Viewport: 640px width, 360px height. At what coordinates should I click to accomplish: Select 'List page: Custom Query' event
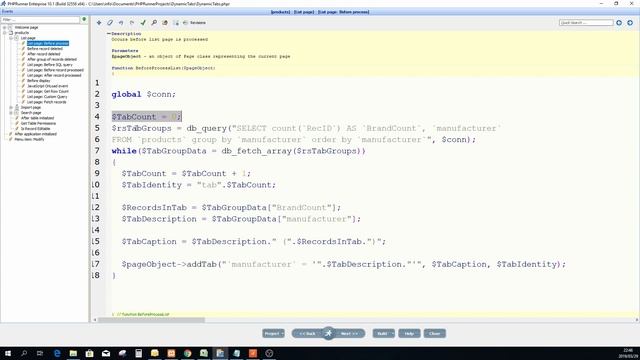click(47, 97)
